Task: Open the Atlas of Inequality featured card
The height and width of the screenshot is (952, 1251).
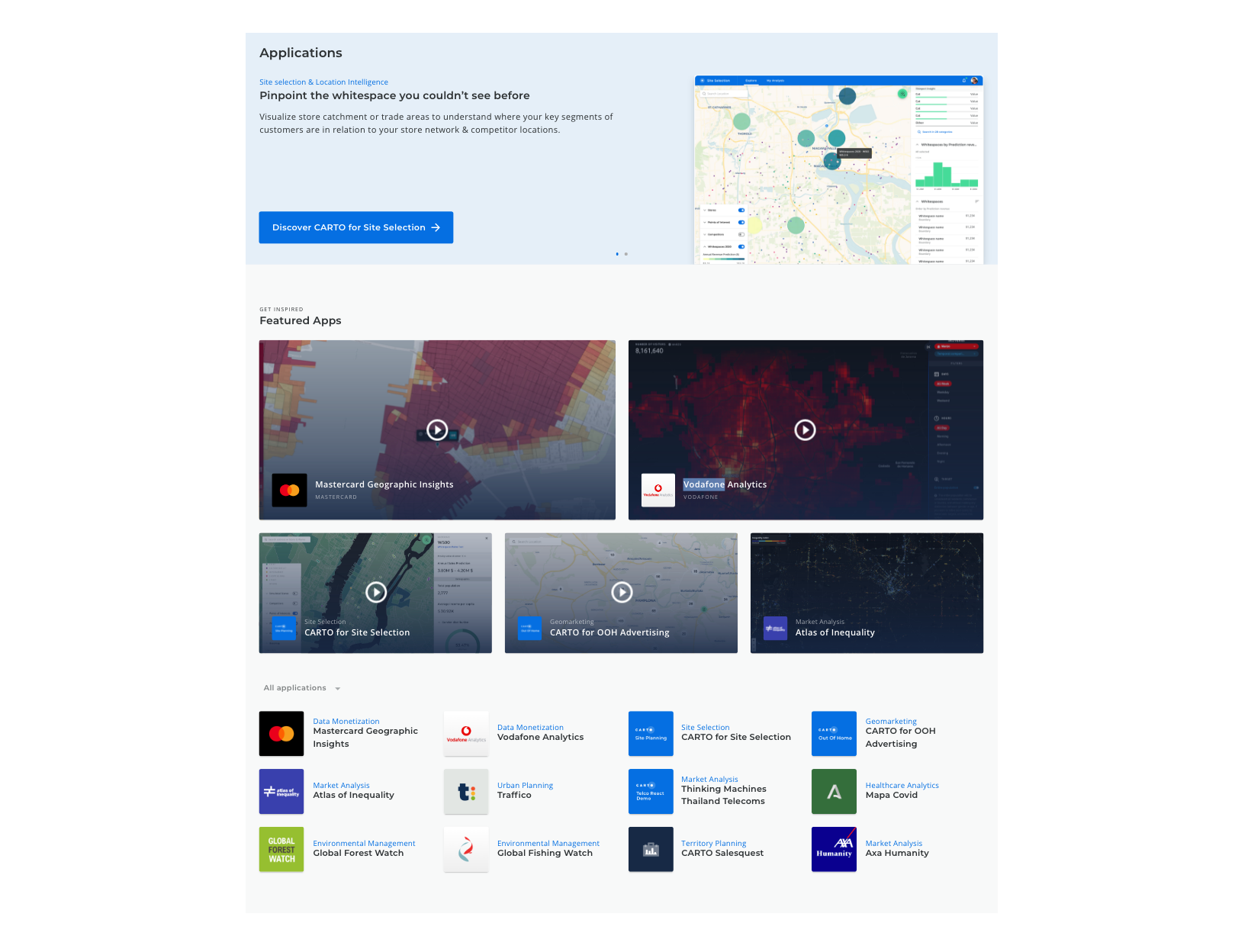Action: point(867,593)
